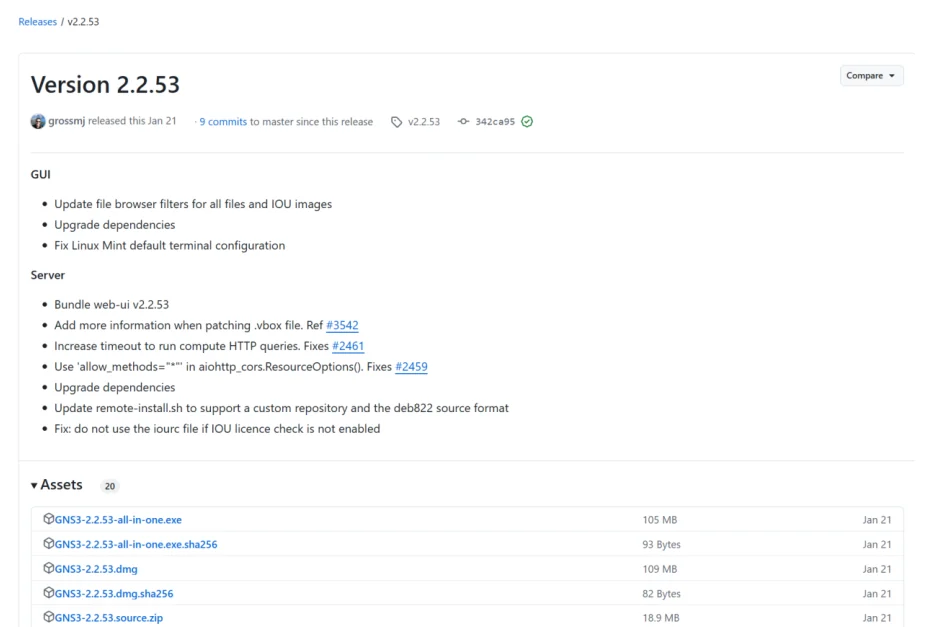The width and height of the screenshot is (927, 627).
Task: Click Jan 21 date of all-in-one.exe row
Action: coord(877,520)
